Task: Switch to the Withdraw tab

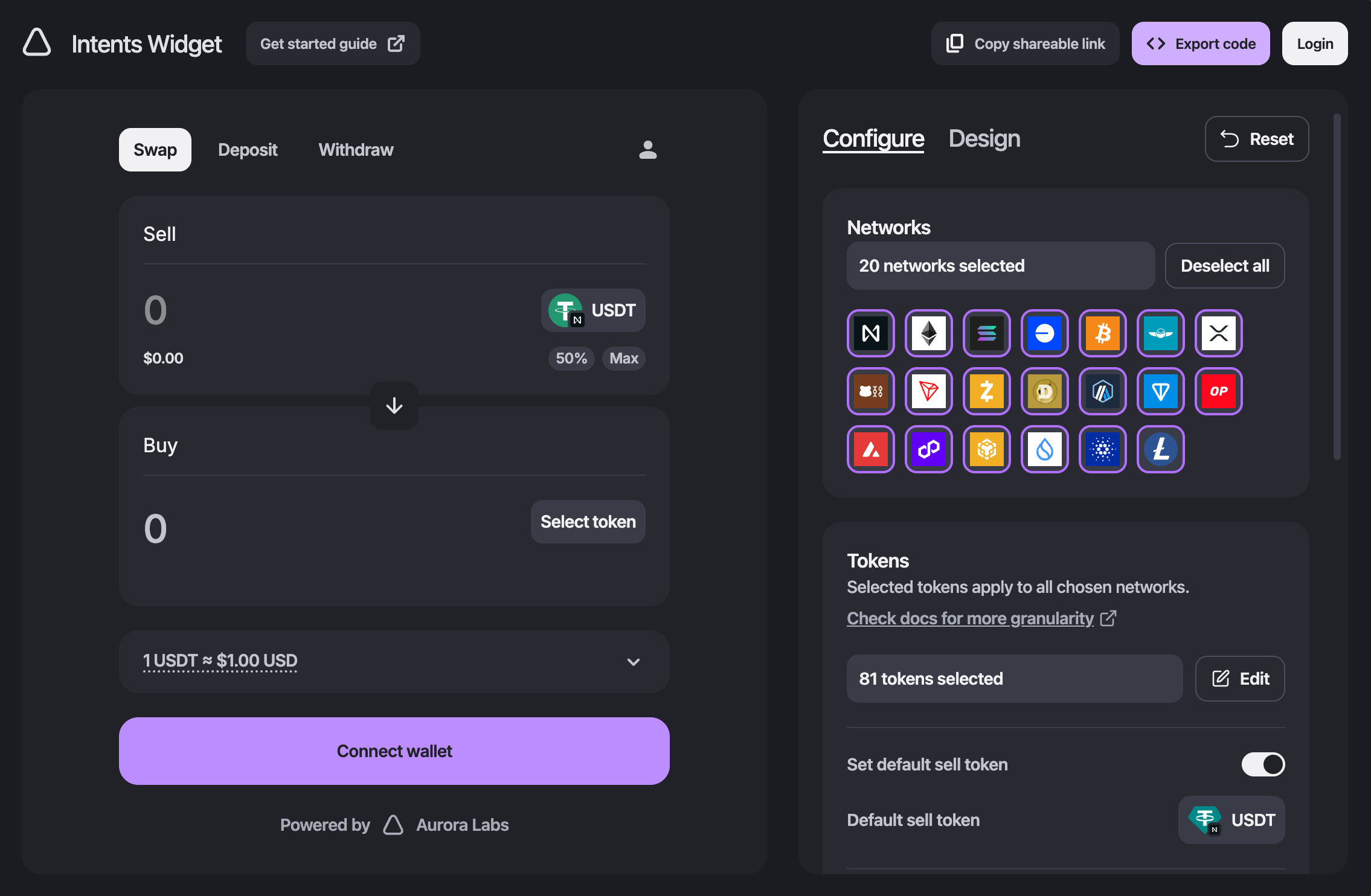Action: (355, 149)
